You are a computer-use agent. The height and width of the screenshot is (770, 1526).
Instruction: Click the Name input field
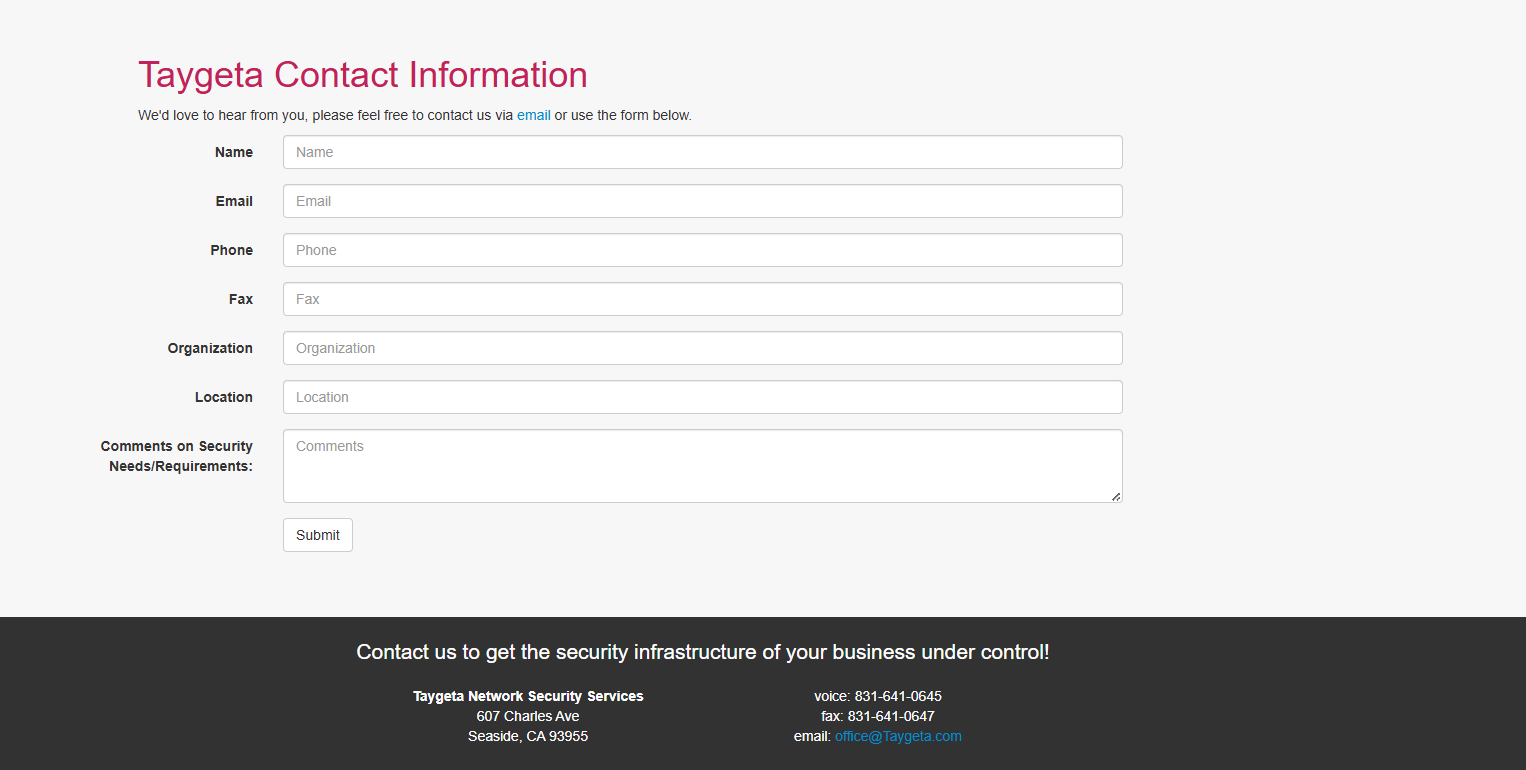[x=702, y=152]
